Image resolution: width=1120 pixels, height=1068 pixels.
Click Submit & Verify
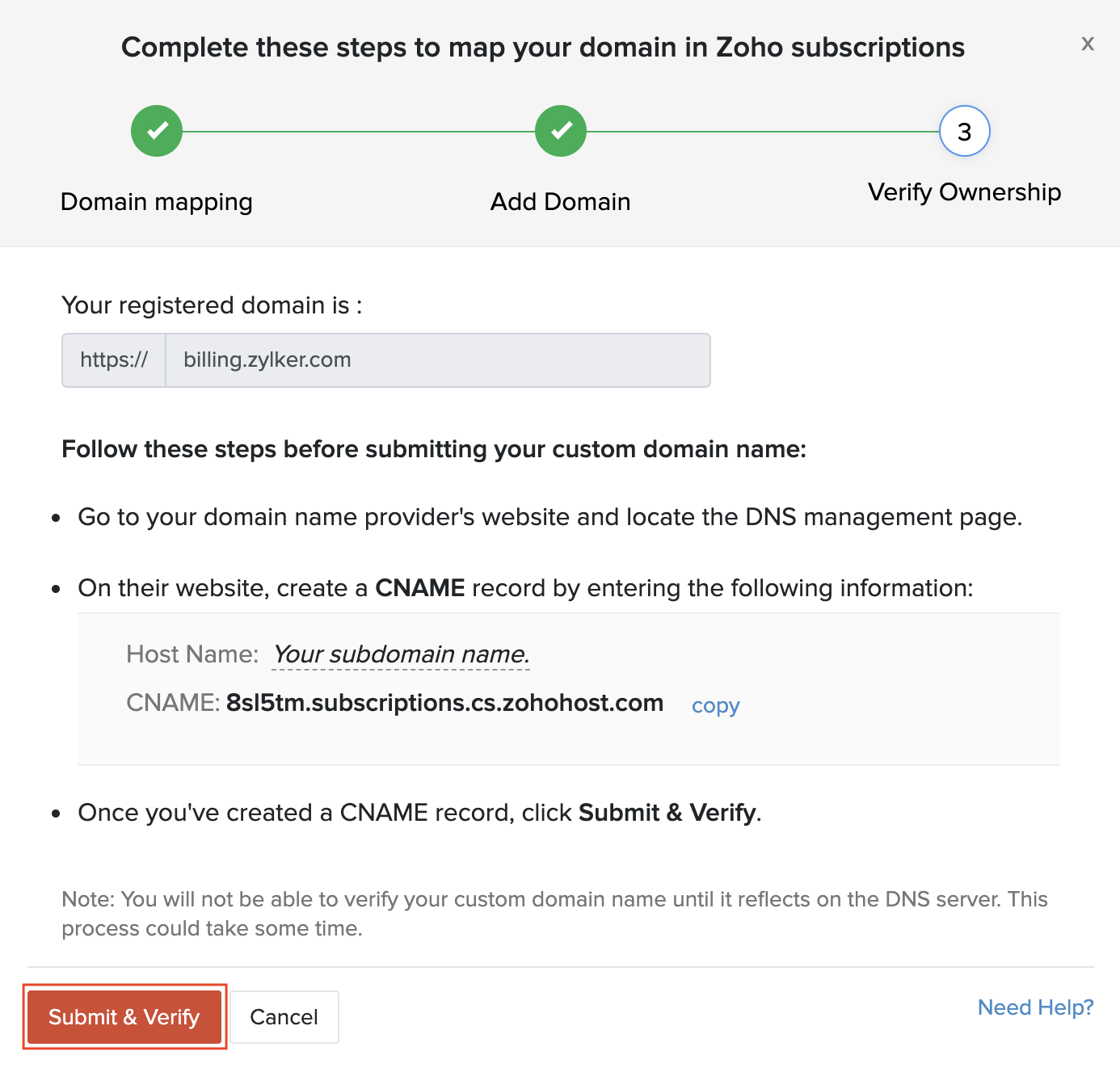[x=124, y=1017]
